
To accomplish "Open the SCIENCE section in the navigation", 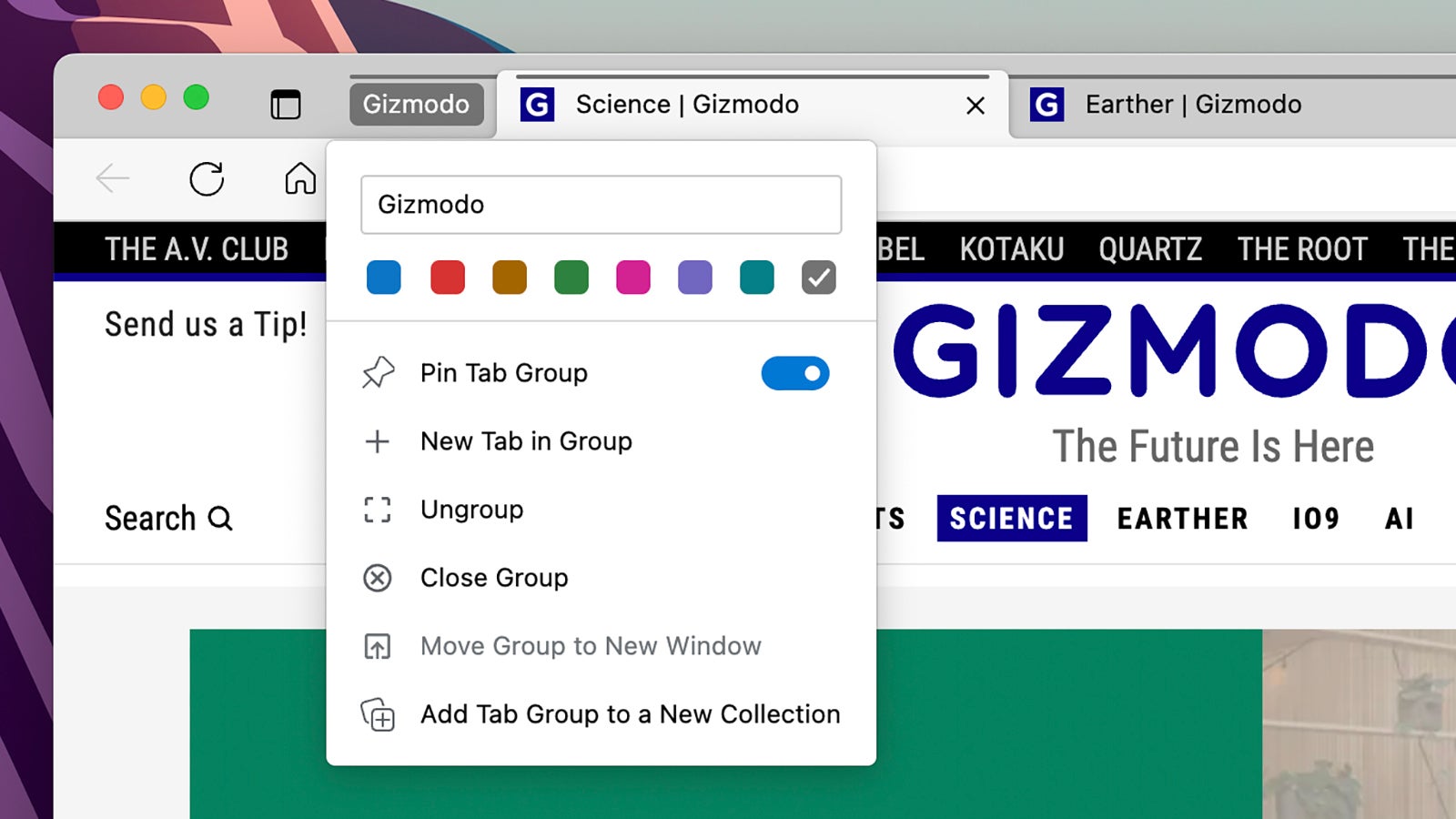I will tap(1011, 518).
